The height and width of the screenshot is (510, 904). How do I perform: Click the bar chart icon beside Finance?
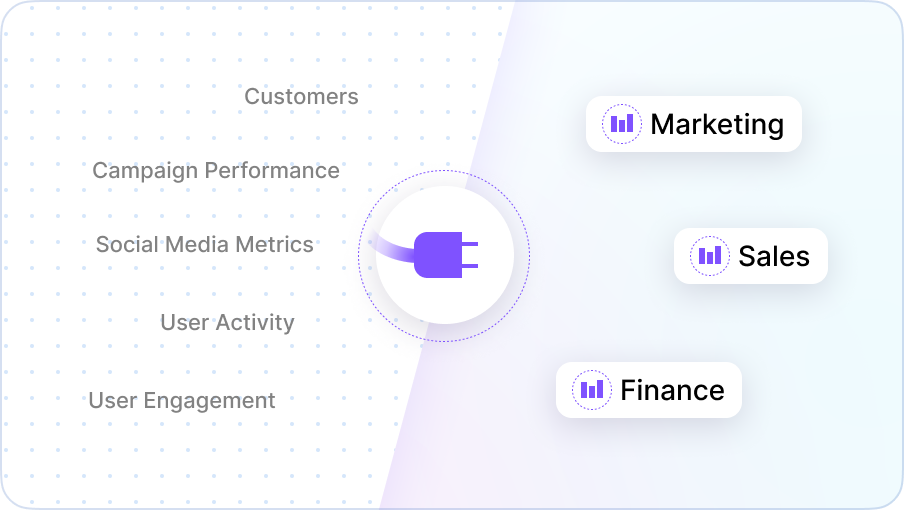coord(592,390)
